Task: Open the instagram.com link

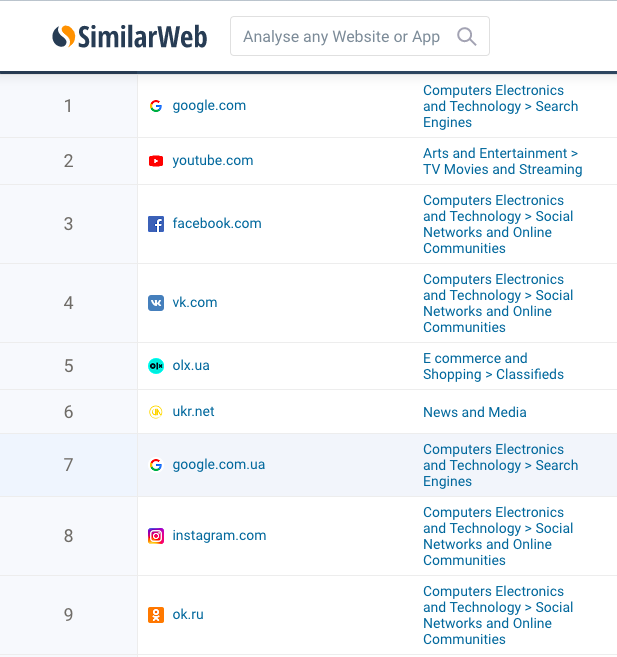Action: pyautogui.click(x=219, y=536)
